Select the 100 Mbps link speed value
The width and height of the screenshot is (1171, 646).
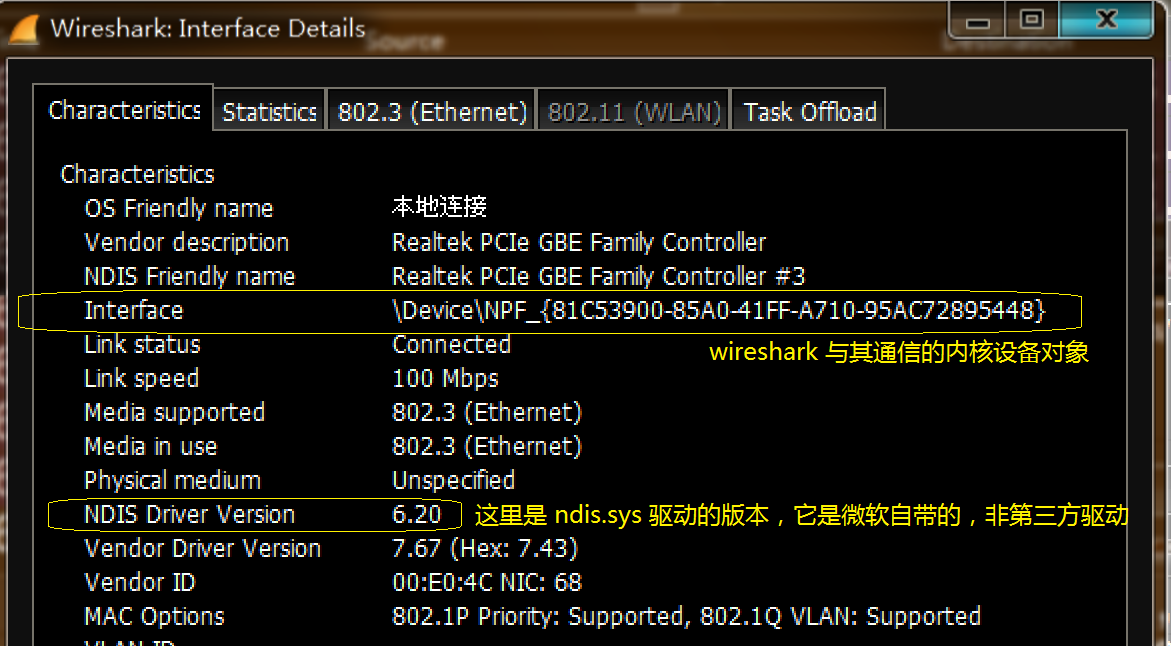(445, 379)
